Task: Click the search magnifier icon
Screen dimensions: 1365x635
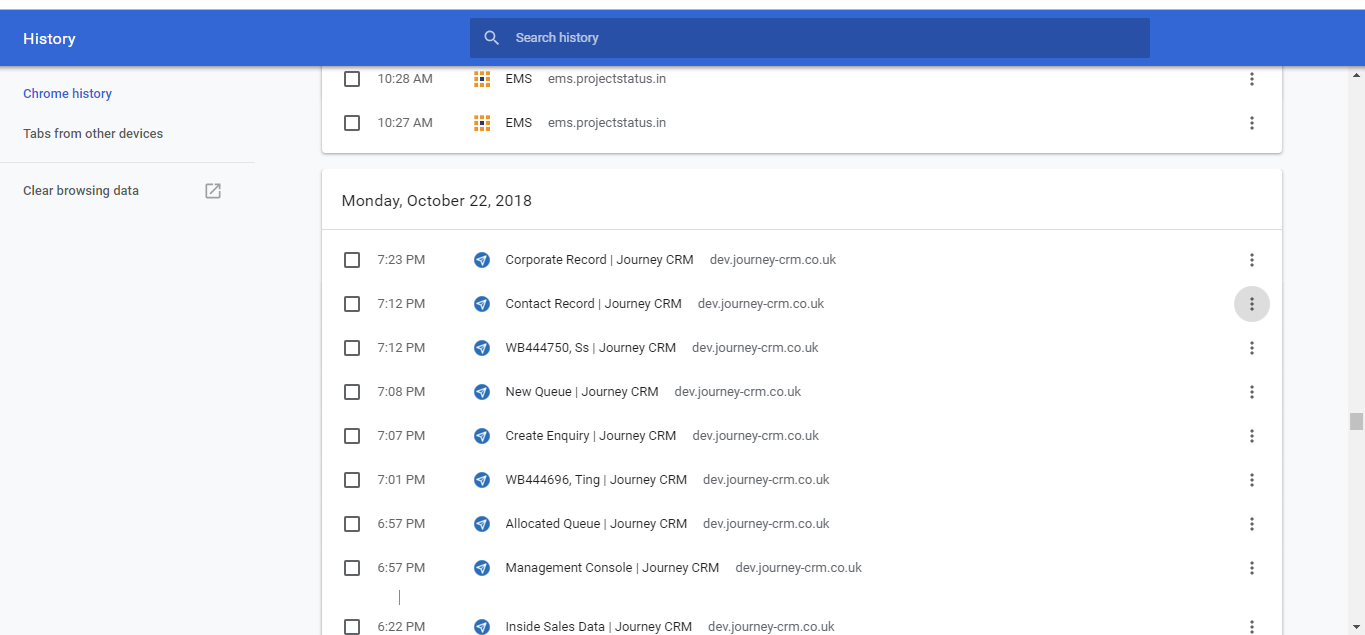Action: 491,38
